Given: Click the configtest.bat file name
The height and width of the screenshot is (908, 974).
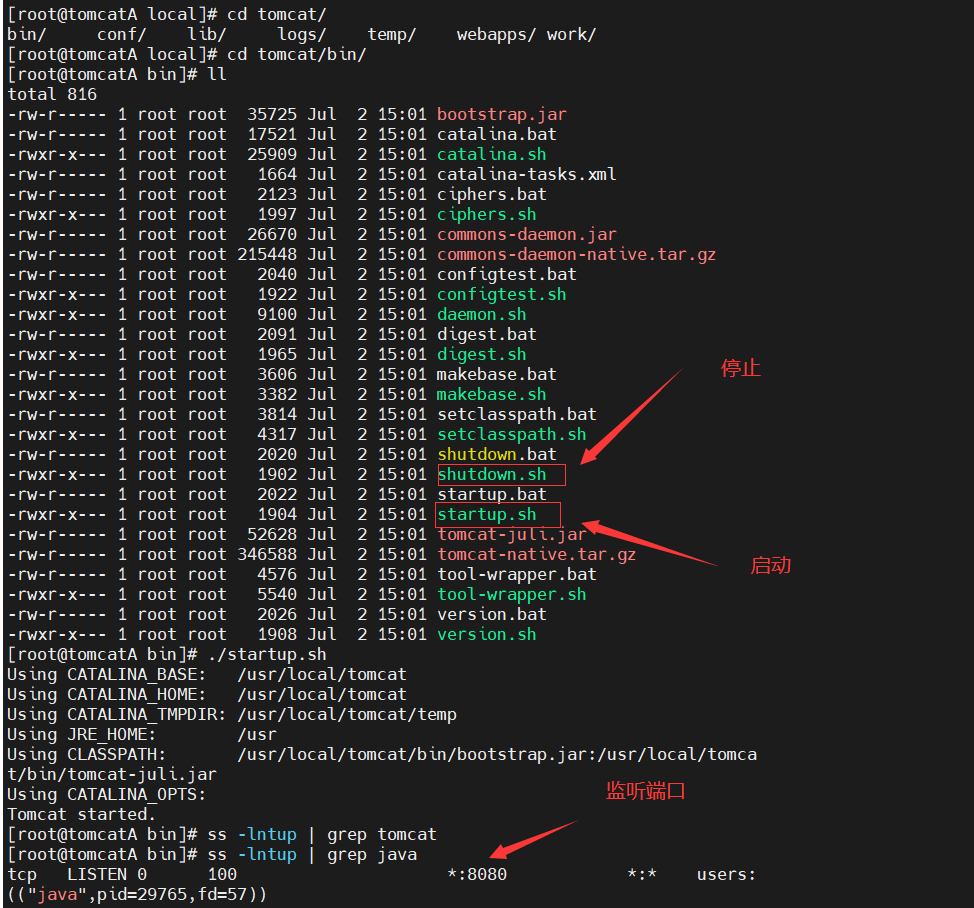Looking at the screenshot, I should tap(507, 275).
